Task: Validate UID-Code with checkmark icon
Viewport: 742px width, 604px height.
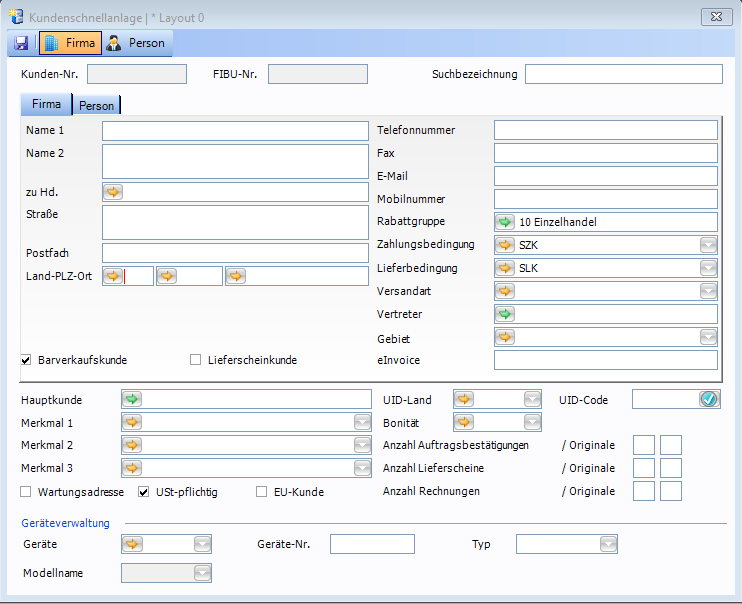Action: [709, 399]
